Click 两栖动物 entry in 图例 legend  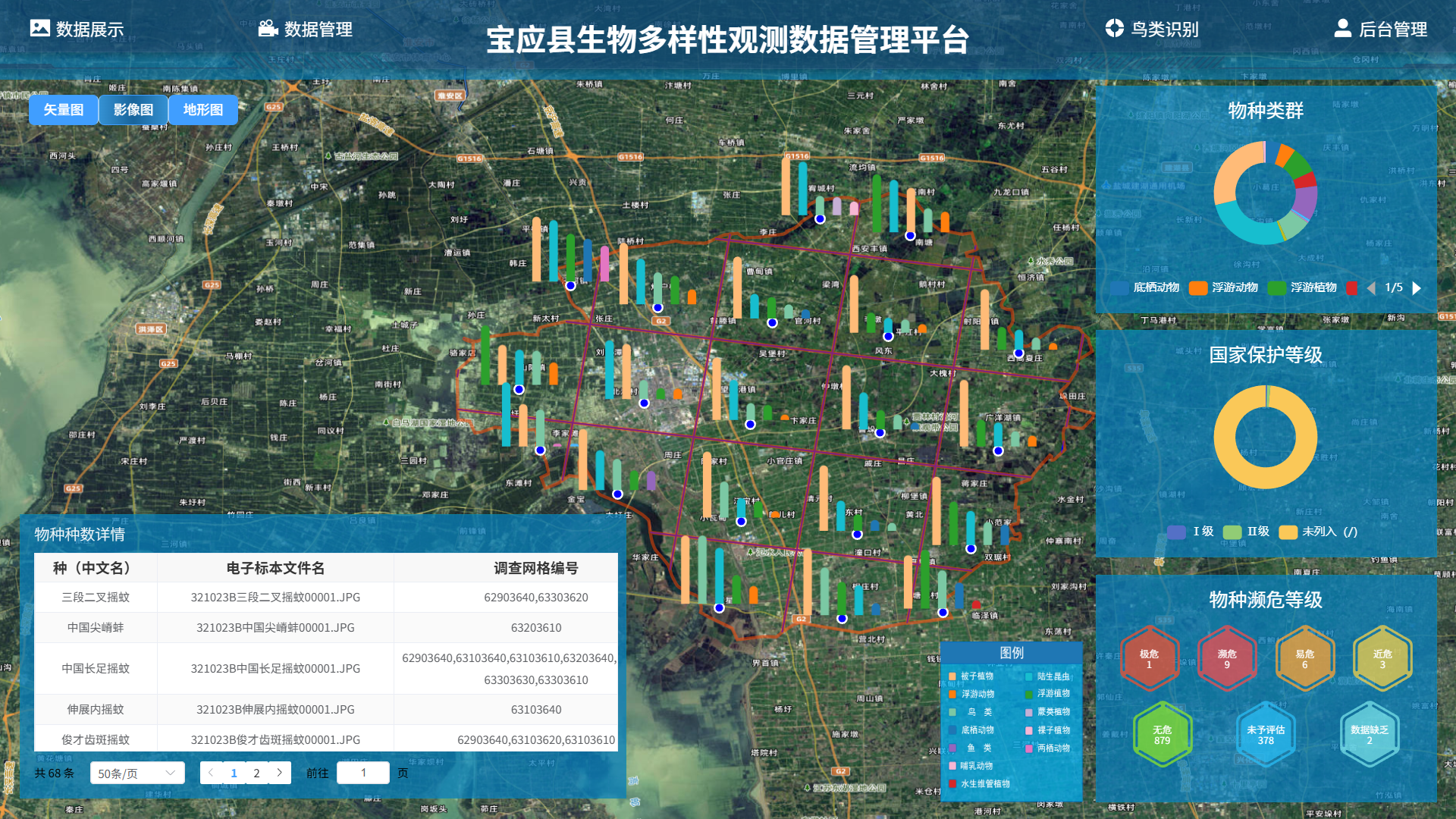pos(1047,748)
